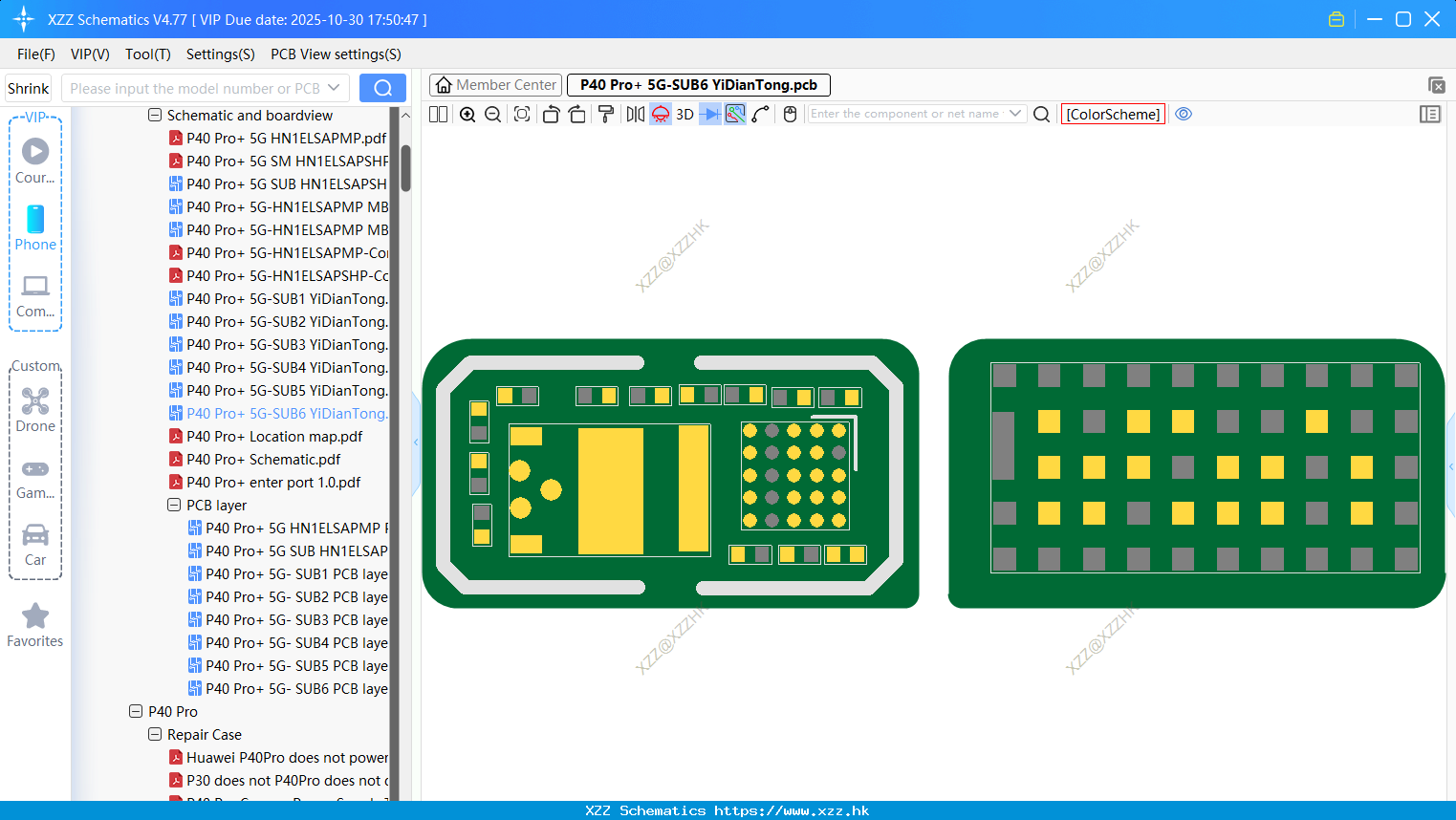Select the Computer category icon
Screen dimensions: 1456x820
coord(35,295)
